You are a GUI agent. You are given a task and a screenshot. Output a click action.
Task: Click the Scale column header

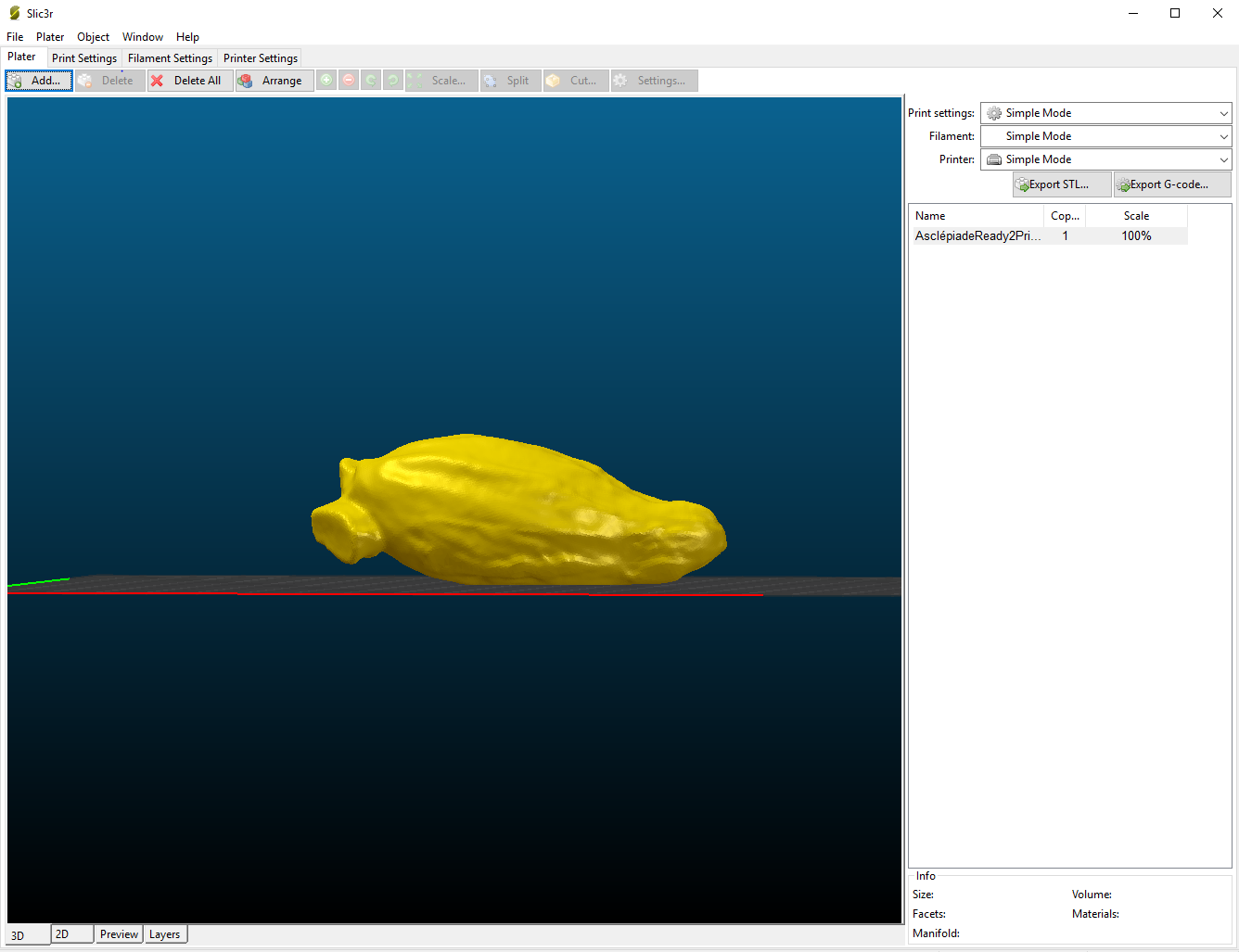1136,216
